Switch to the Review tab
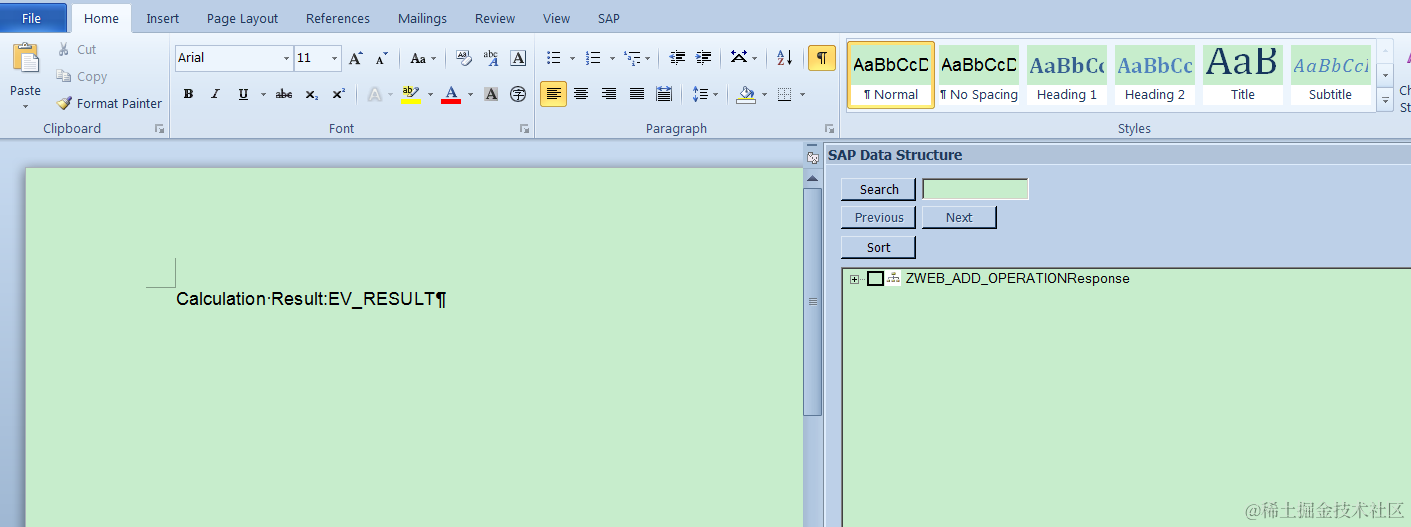 (x=495, y=18)
